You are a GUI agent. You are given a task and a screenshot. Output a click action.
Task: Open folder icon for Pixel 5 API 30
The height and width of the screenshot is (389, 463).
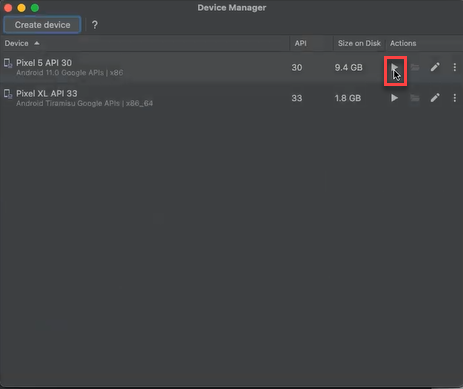pos(415,67)
